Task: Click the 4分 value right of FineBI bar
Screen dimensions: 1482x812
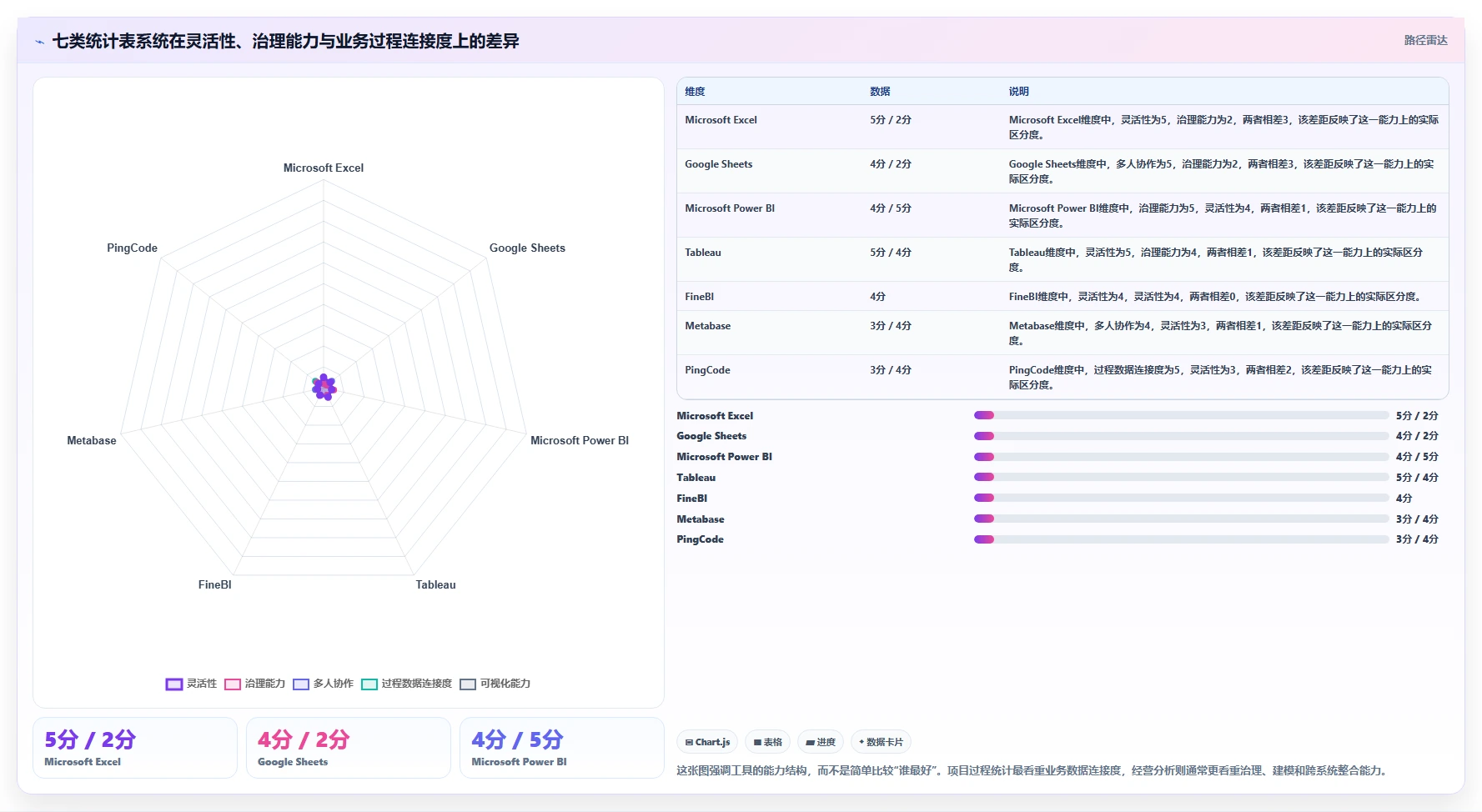Action: 1404,499
